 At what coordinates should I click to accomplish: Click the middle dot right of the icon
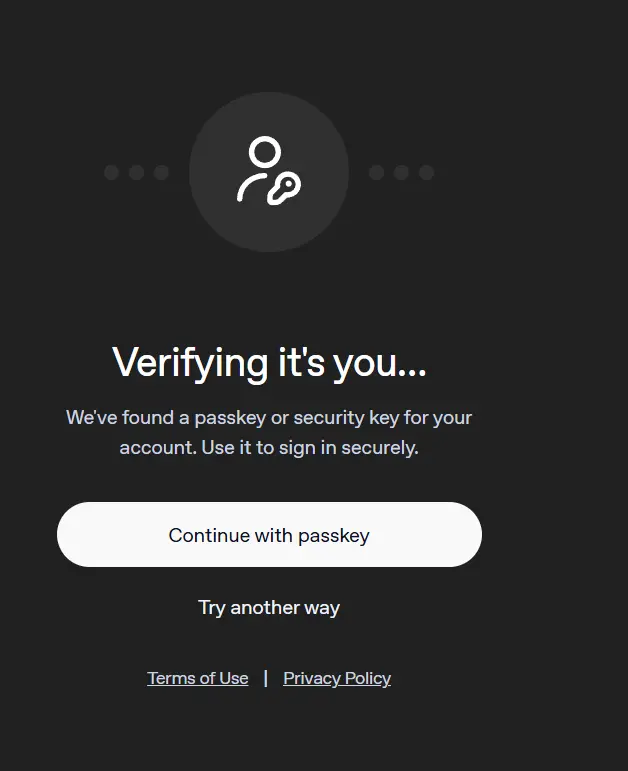[401, 173]
